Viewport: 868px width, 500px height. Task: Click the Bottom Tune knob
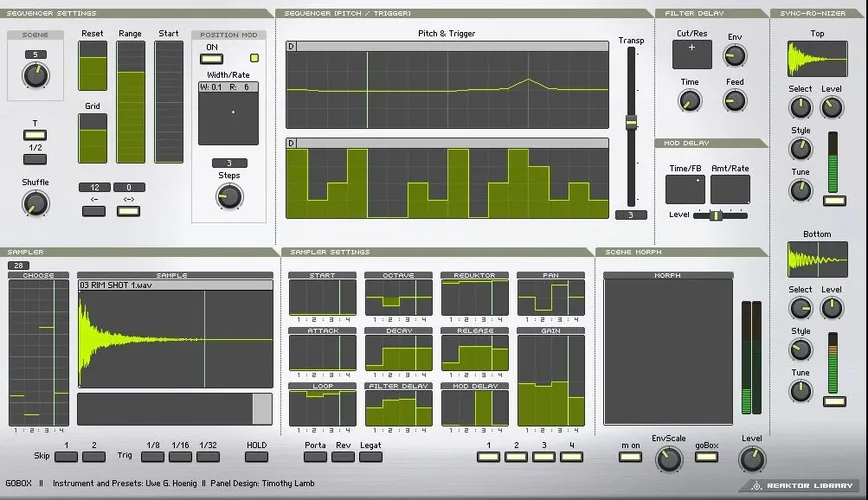pos(800,391)
